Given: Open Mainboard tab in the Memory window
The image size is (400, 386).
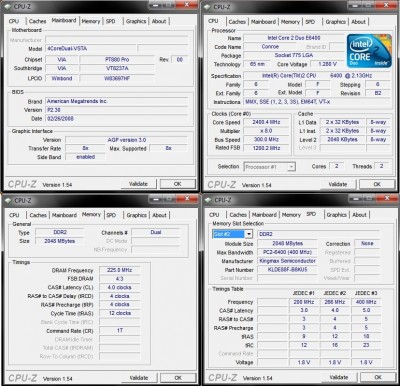Looking at the screenshot, I should point(64,215).
